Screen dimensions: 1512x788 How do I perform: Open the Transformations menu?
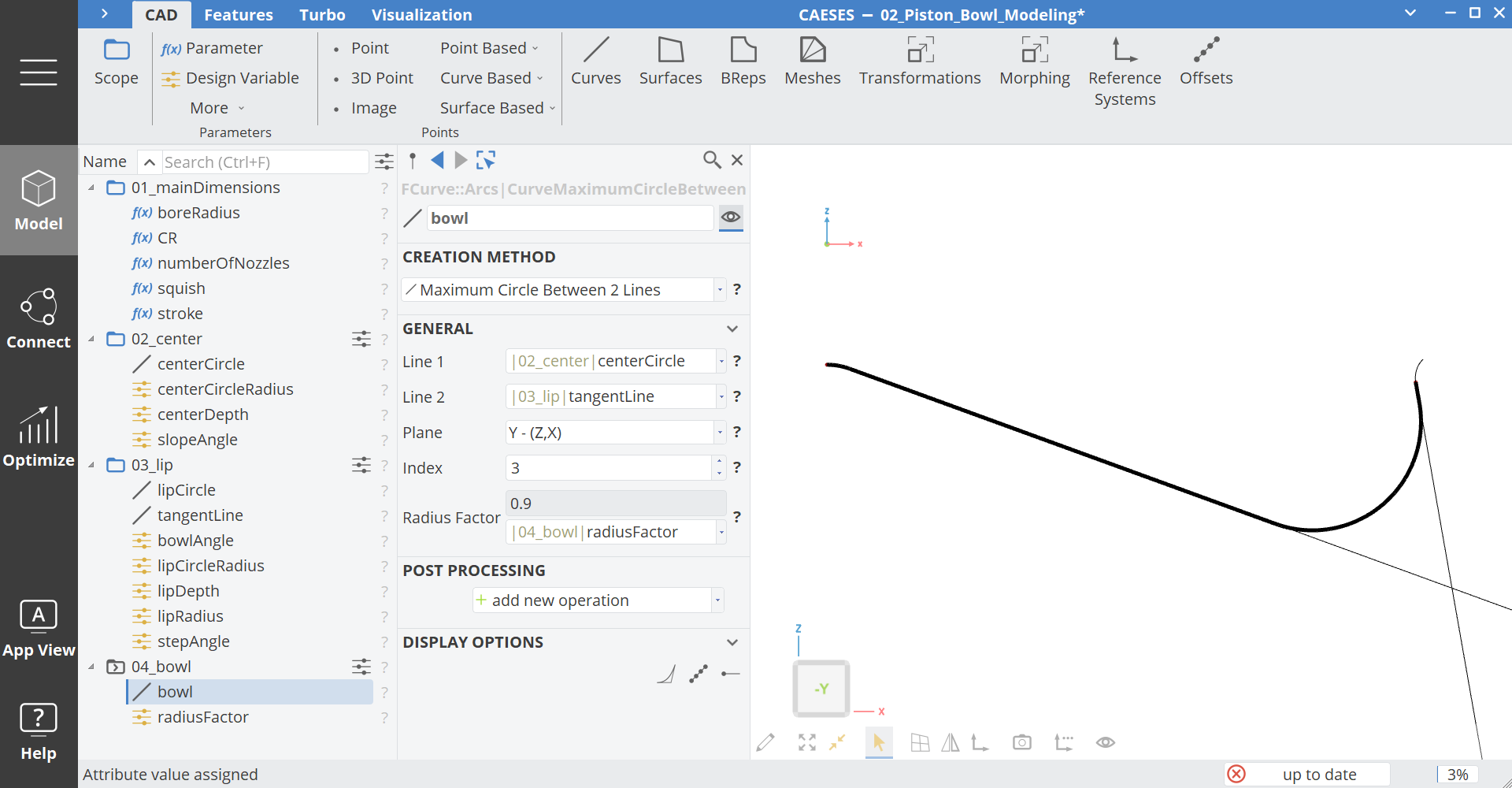point(920,61)
